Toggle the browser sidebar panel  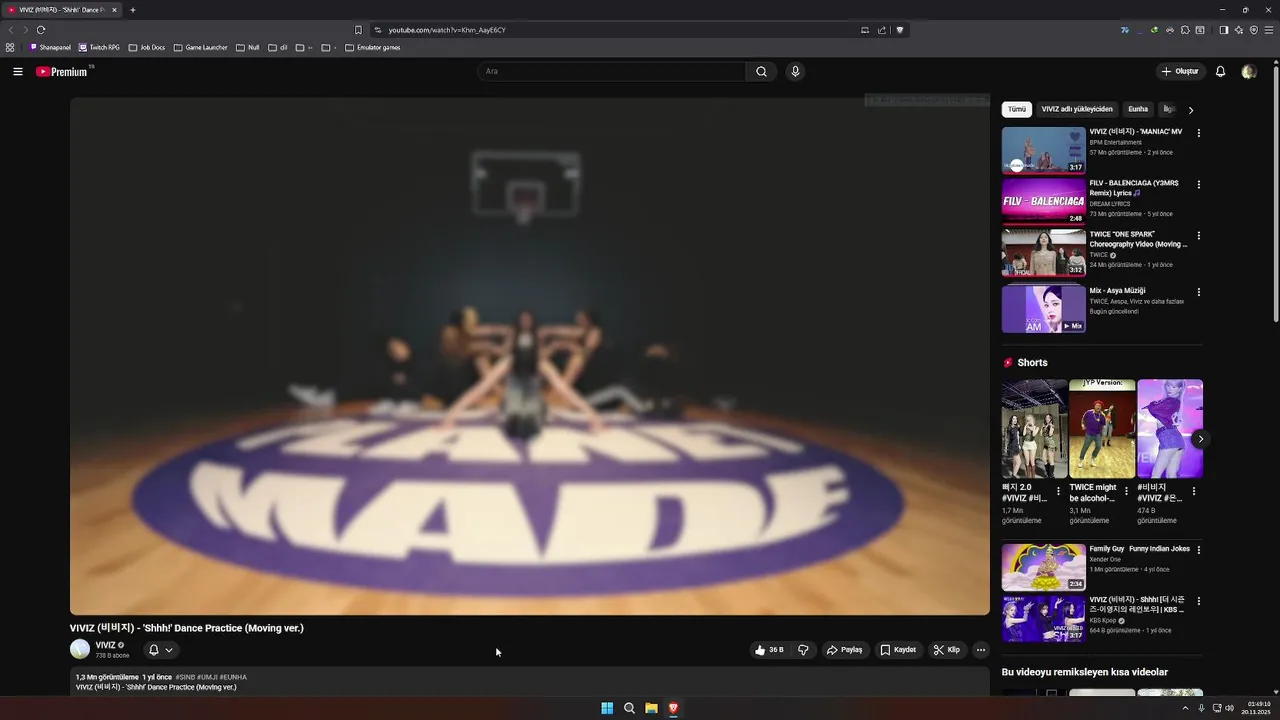(x=1223, y=30)
